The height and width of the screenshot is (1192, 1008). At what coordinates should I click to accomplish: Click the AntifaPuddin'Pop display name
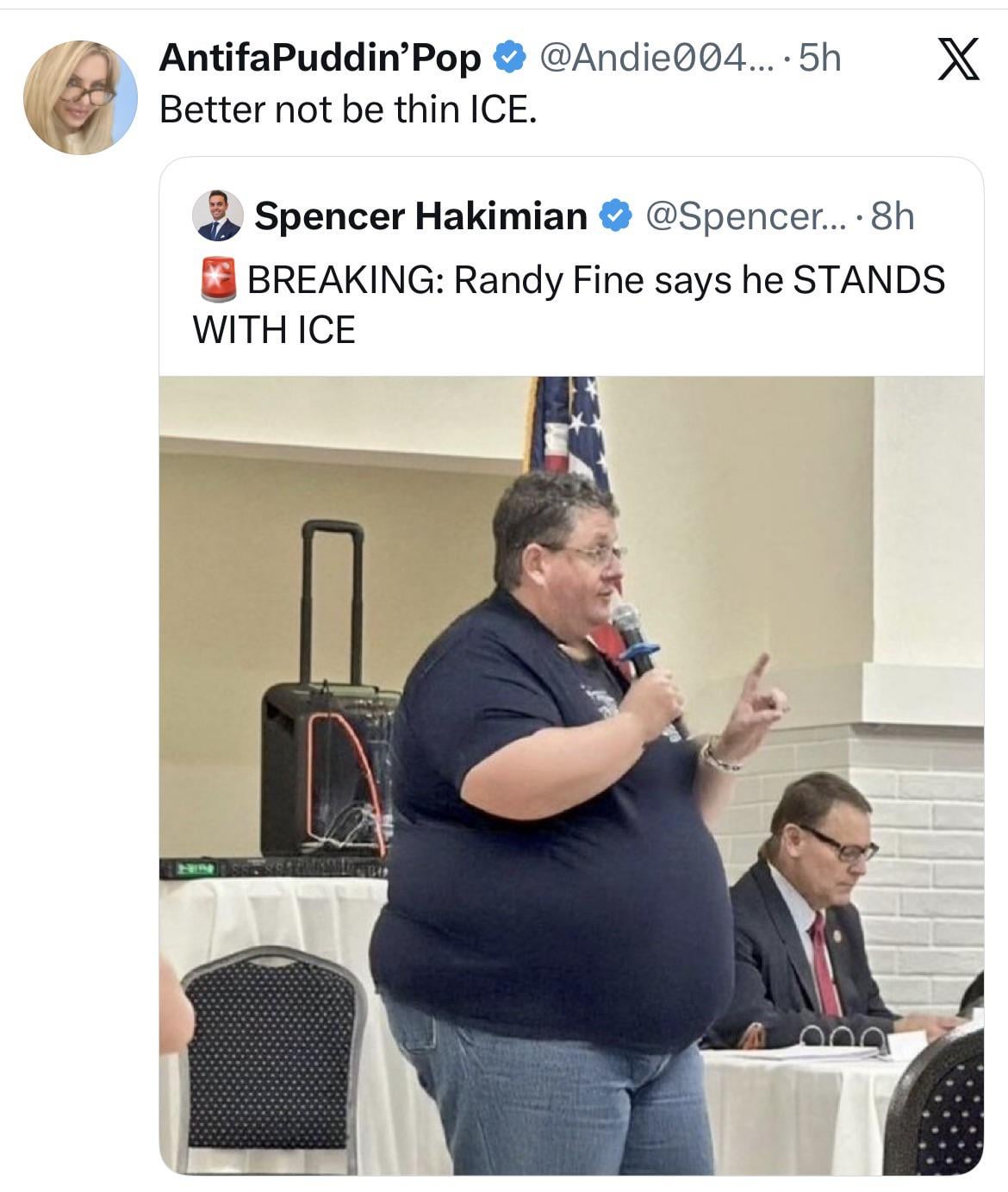(x=320, y=58)
